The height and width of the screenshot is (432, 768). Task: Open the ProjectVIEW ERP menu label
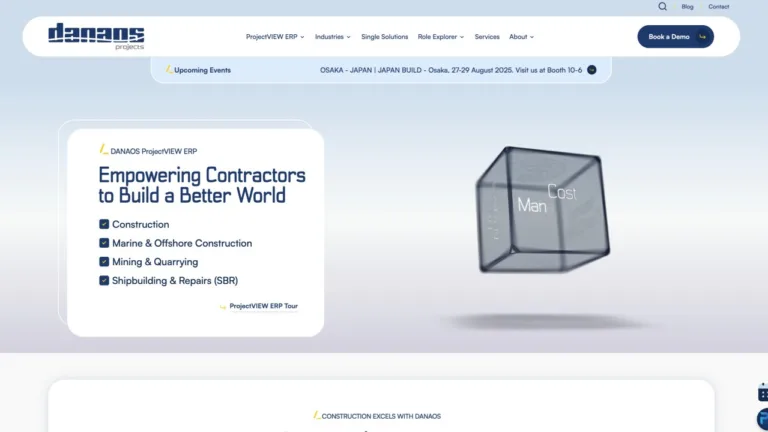coord(271,37)
